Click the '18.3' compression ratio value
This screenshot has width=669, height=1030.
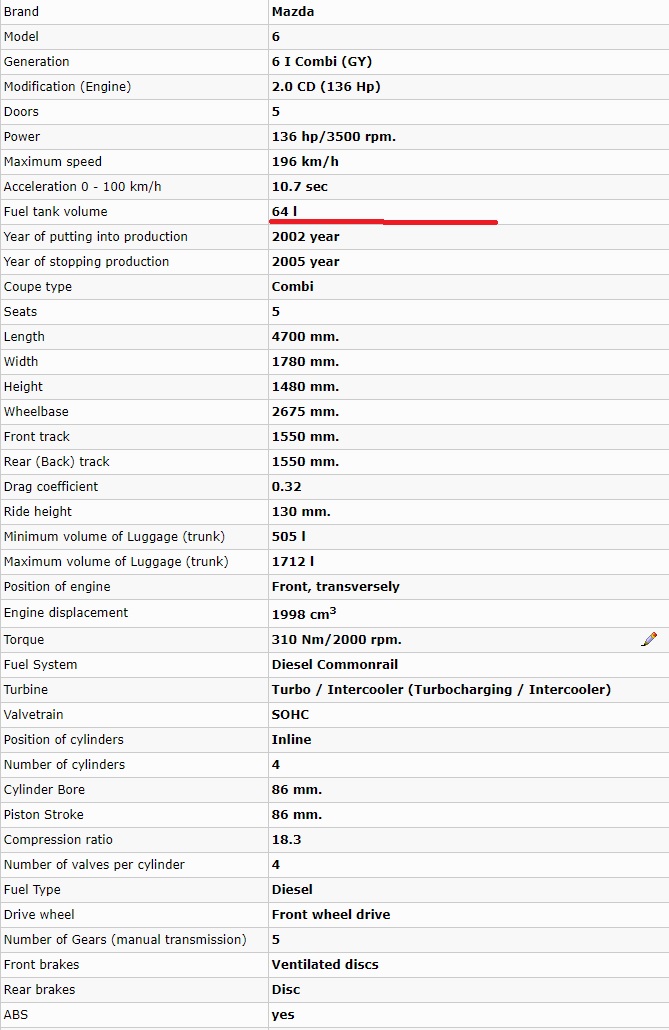point(286,840)
